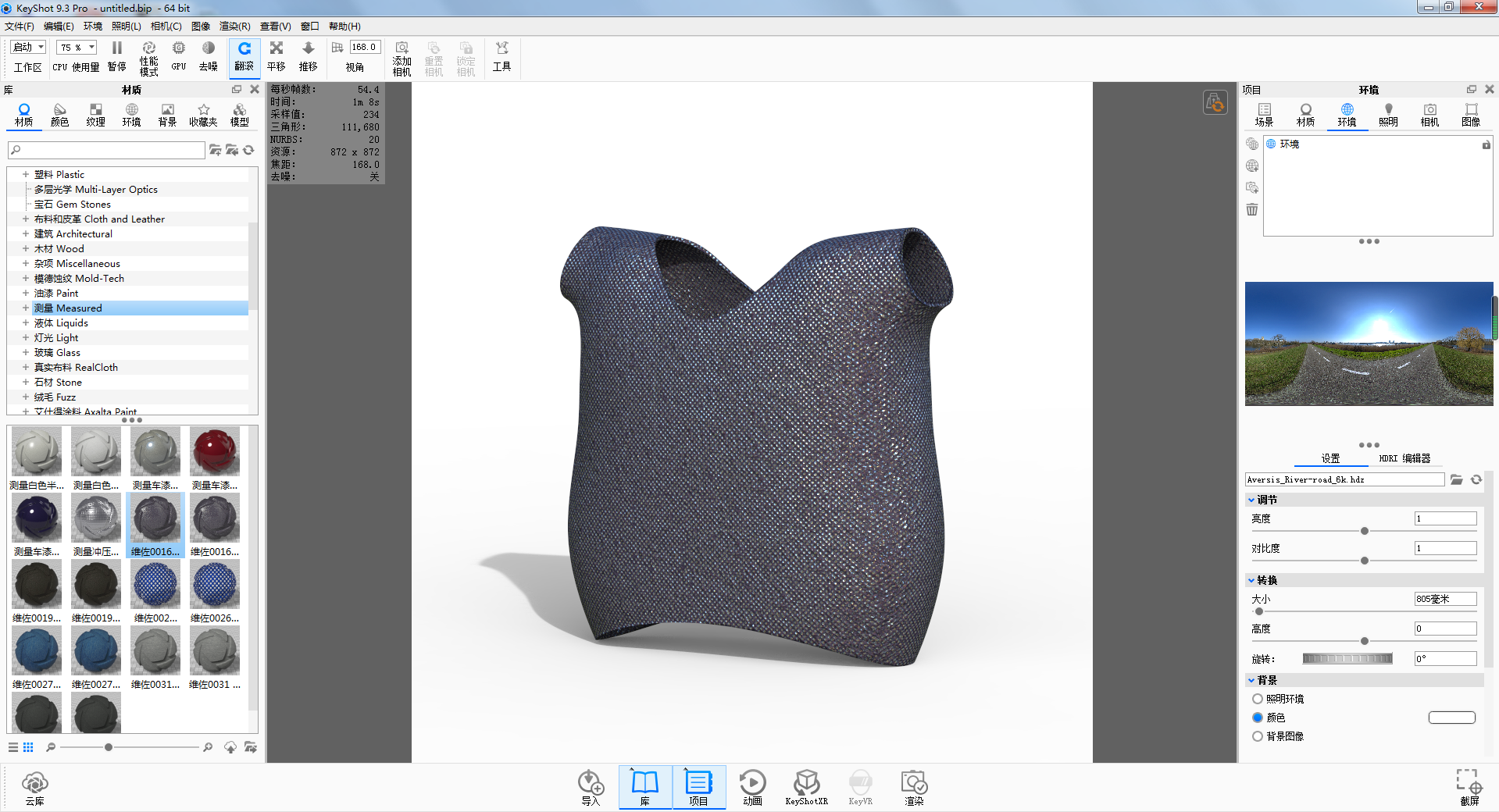
Task: Refresh the material library
Action: [249, 150]
